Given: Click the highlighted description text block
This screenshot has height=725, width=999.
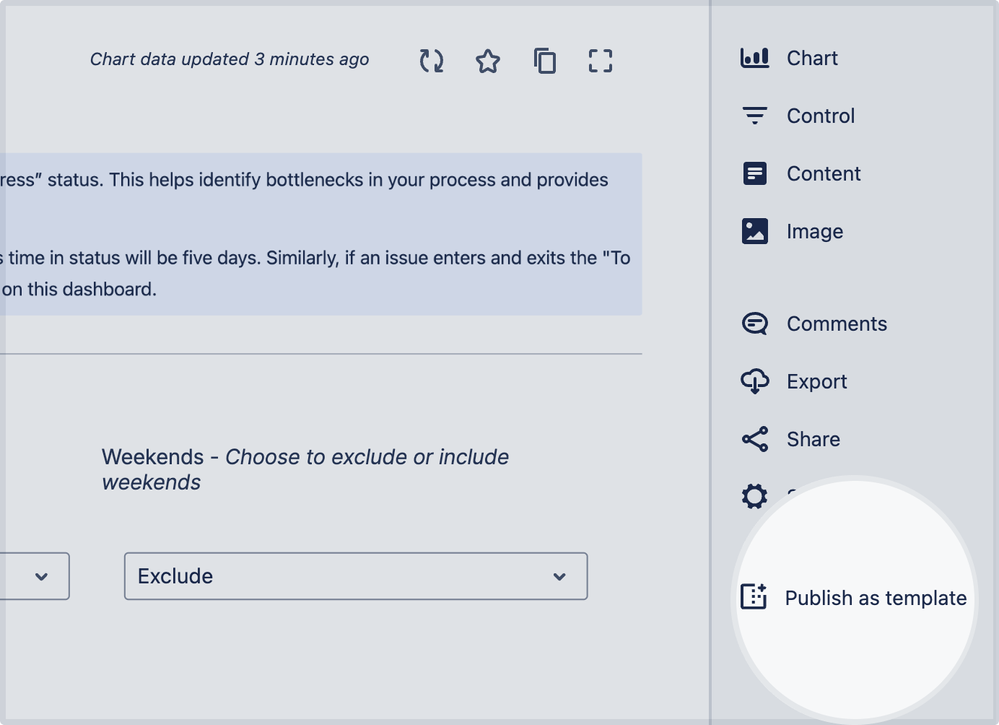Looking at the screenshot, I should point(320,234).
